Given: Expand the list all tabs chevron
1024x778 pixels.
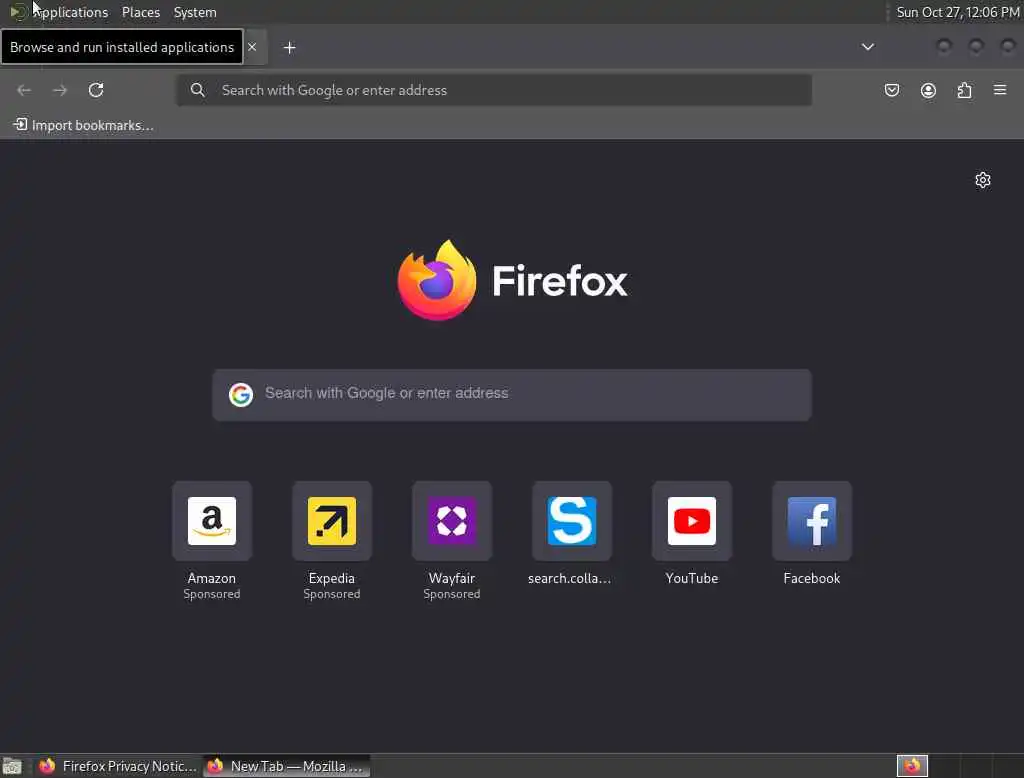Looking at the screenshot, I should [867, 47].
